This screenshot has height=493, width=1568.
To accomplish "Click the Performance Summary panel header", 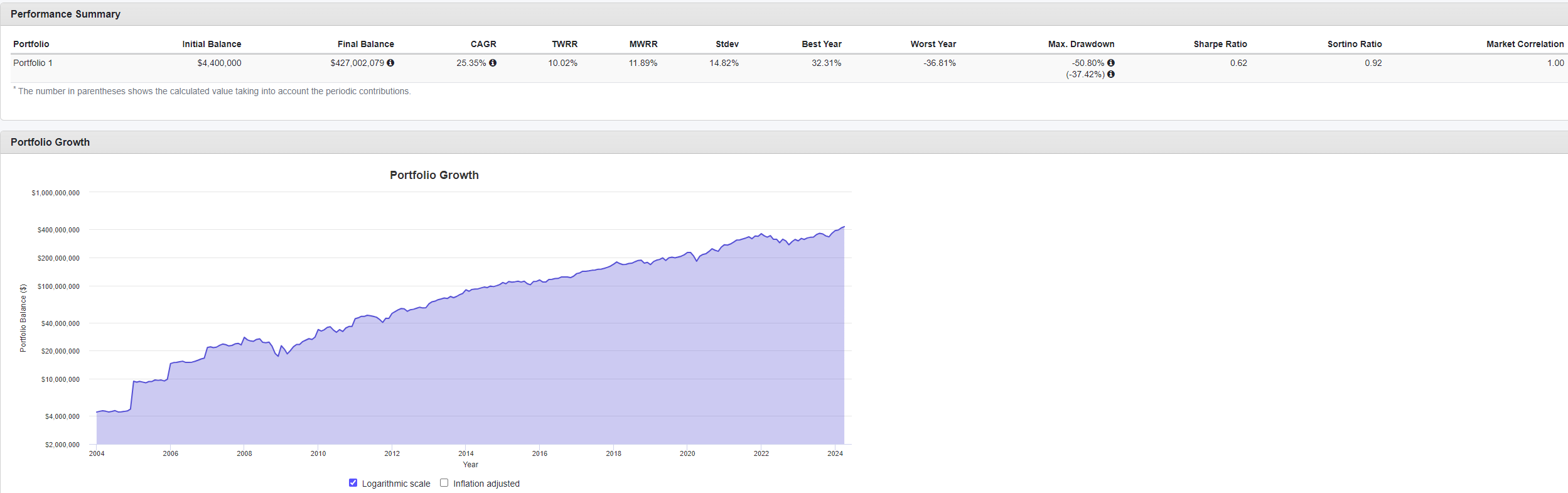I will point(65,14).
